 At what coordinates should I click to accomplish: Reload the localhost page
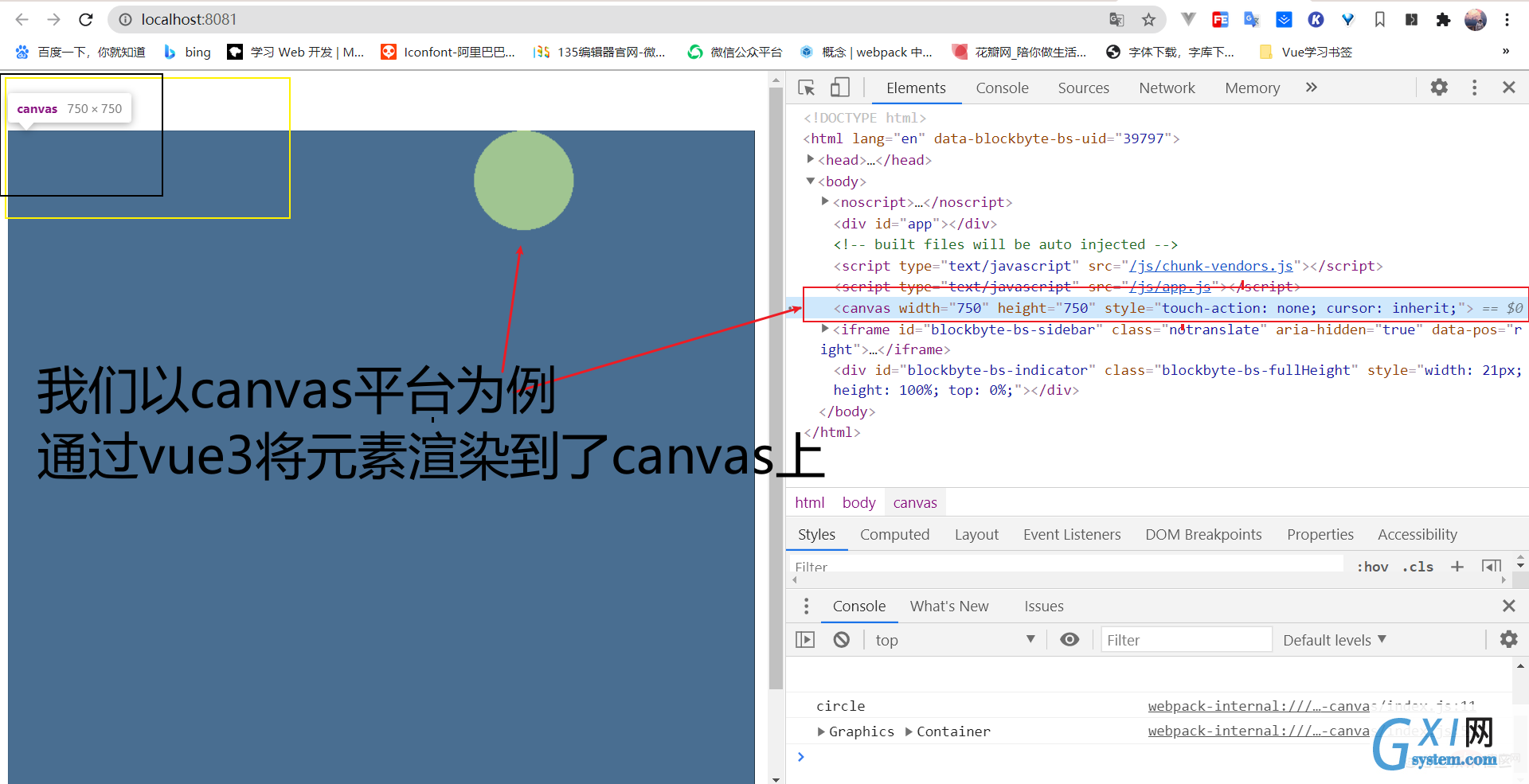pyautogui.click(x=86, y=19)
